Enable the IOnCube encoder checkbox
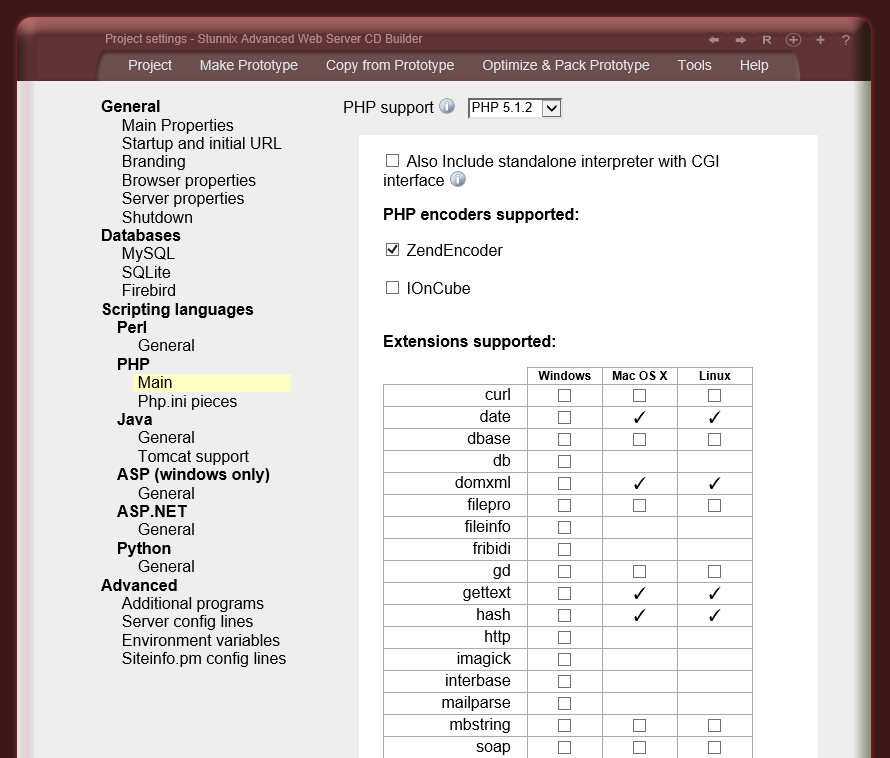The image size is (890, 758). (392, 288)
